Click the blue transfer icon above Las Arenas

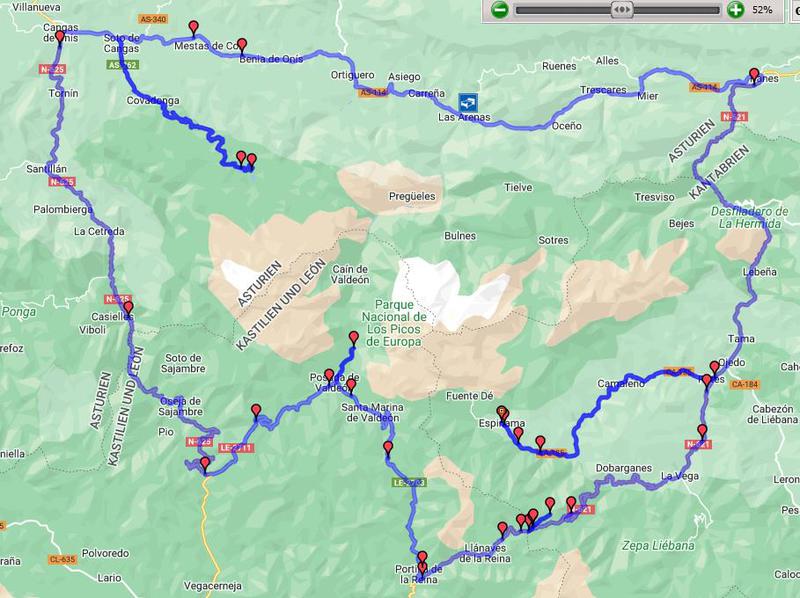[x=468, y=102]
